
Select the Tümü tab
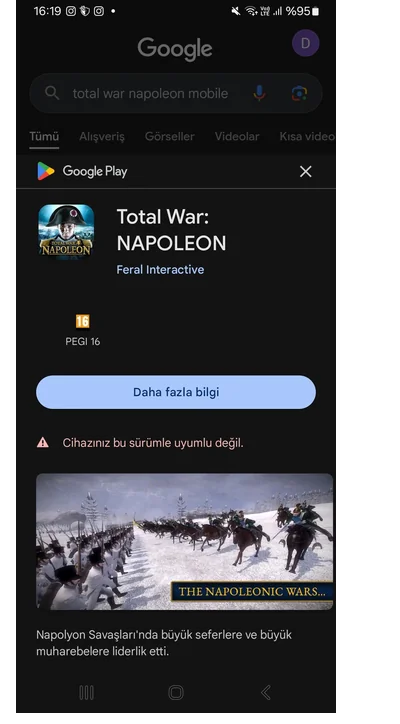pyautogui.click(x=44, y=137)
